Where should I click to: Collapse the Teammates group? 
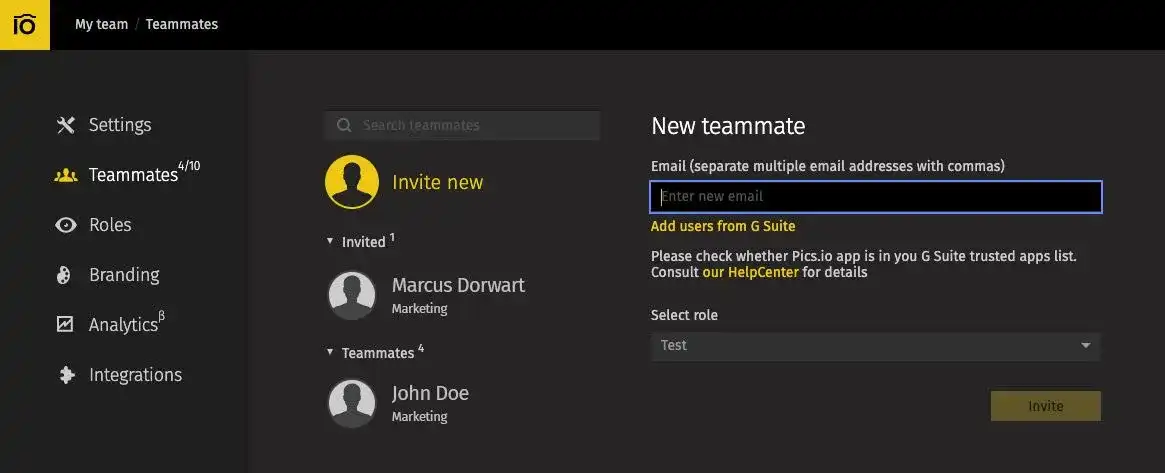pos(330,351)
